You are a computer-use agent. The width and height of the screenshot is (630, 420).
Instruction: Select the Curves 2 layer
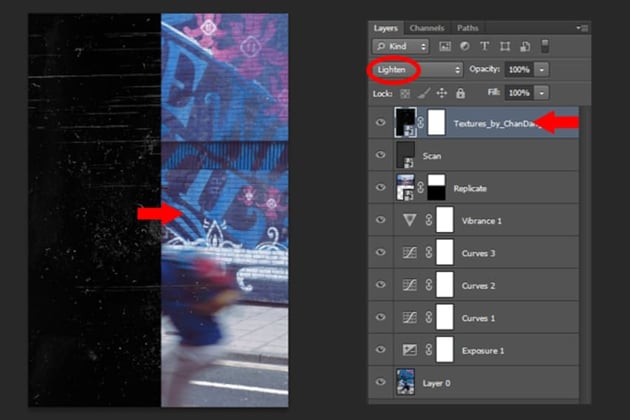pos(474,285)
